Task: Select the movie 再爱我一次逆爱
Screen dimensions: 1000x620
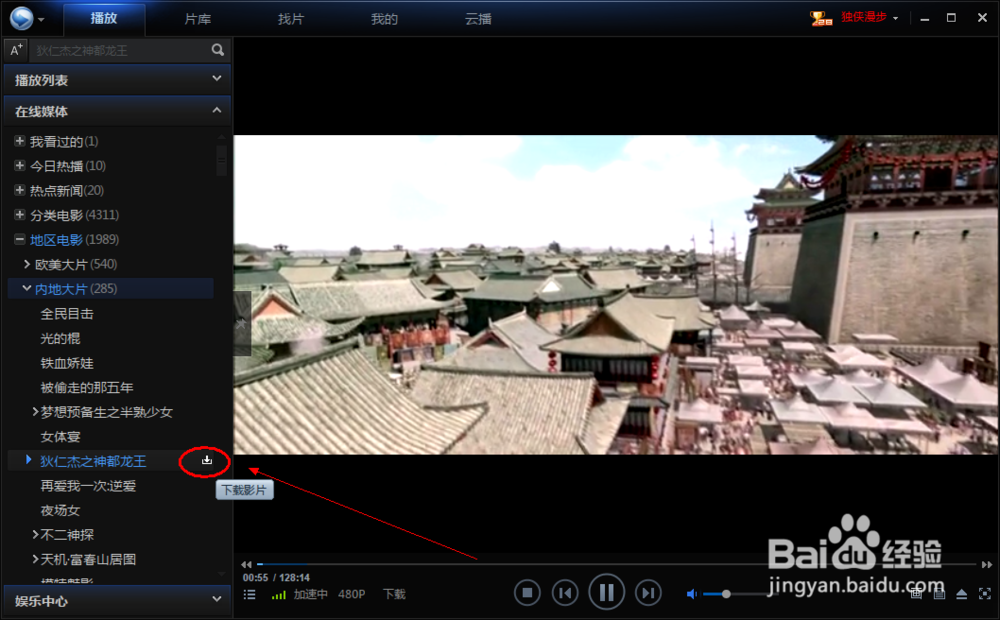Action: [x=88, y=485]
